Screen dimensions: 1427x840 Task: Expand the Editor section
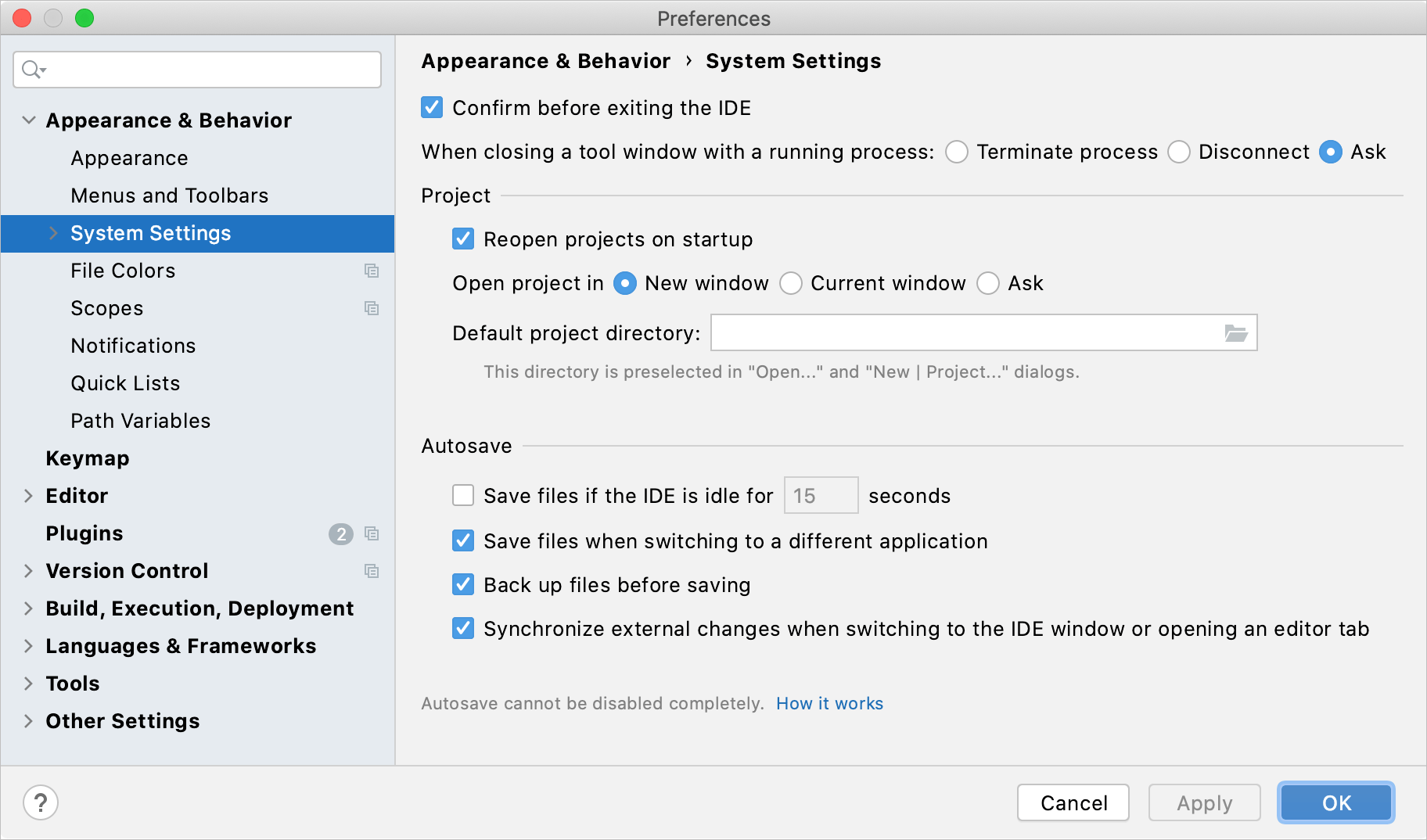(28, 496)
